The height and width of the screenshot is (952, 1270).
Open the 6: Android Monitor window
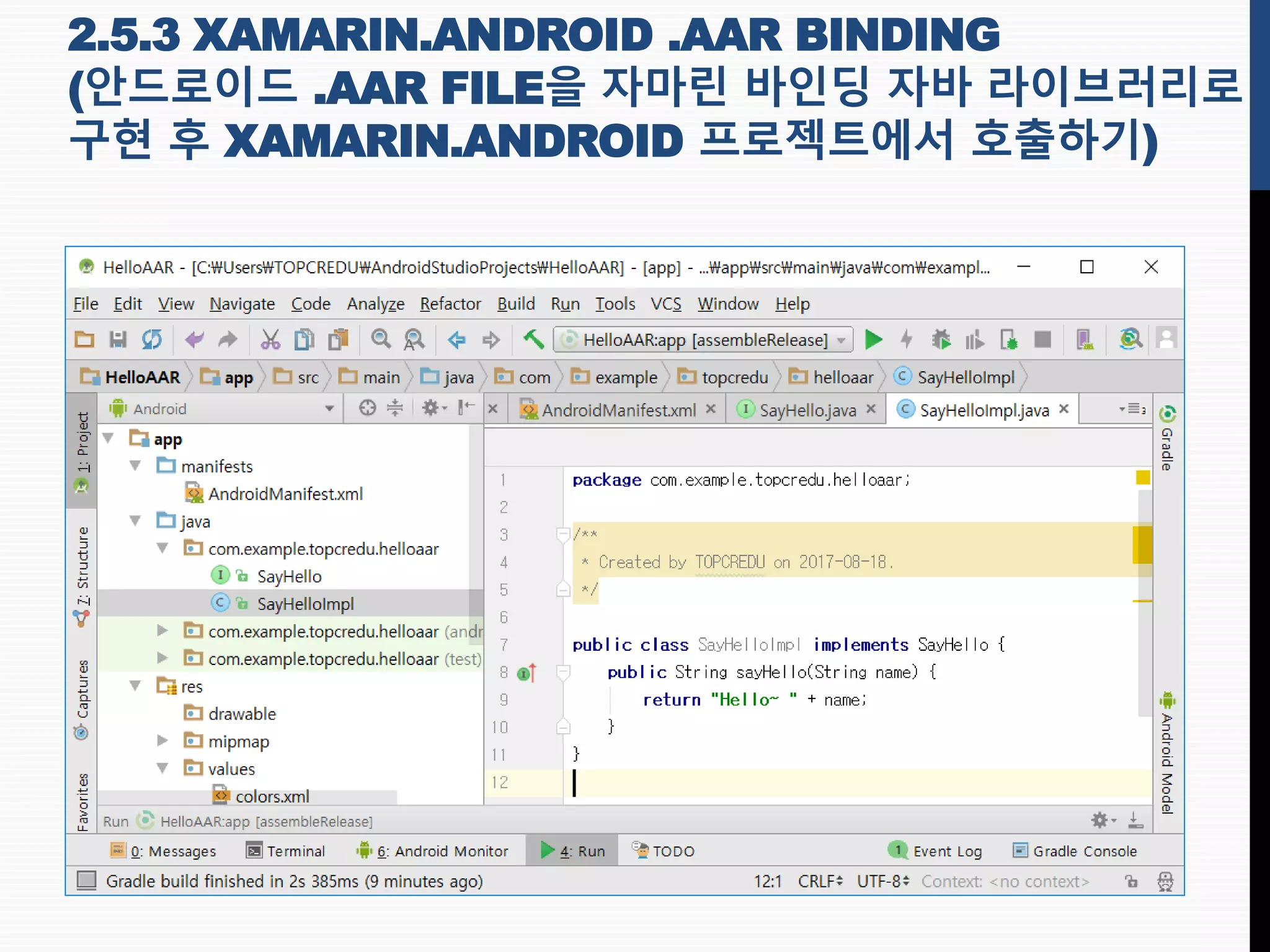pos(432,851)
